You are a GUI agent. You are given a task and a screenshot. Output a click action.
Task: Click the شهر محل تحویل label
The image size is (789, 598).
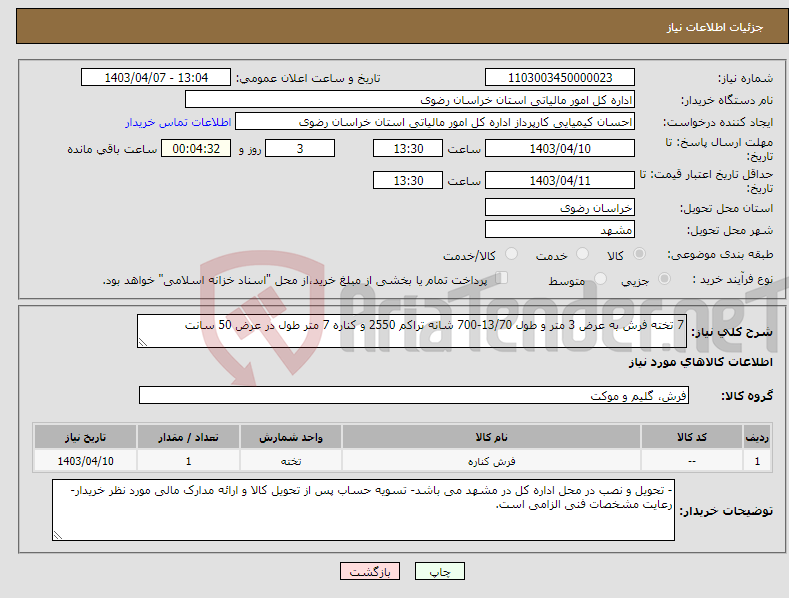(x=730, y=231)
